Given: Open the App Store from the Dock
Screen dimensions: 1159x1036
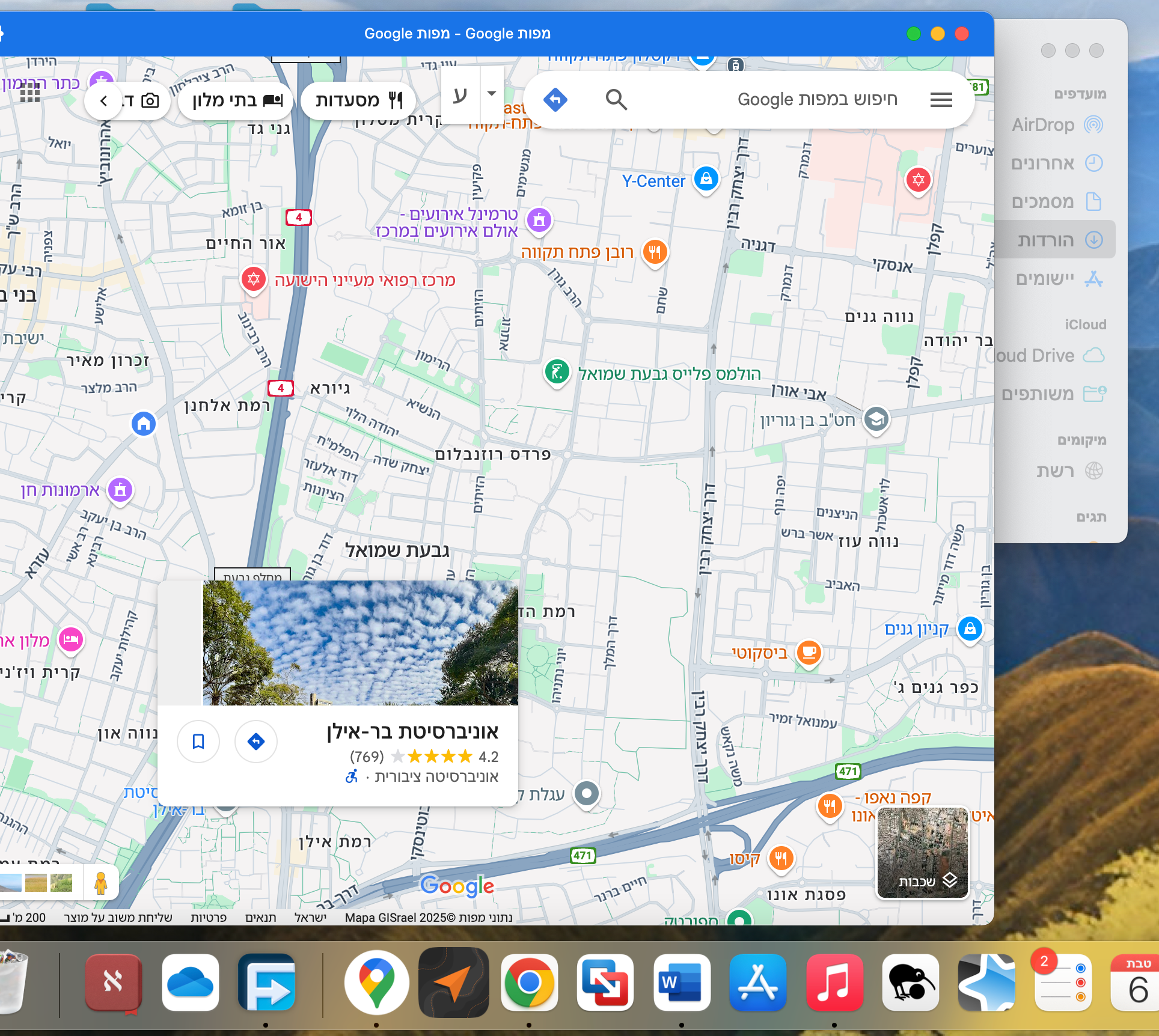Looking at the screenshot, I should pyautogui.click(x=757, y=983).
